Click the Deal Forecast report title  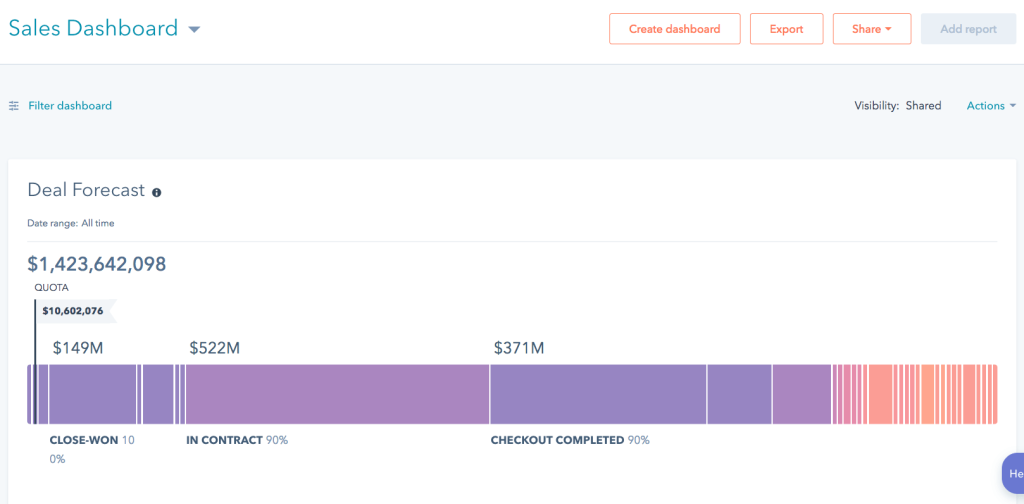pyautogui.click(x=86, y=190)
